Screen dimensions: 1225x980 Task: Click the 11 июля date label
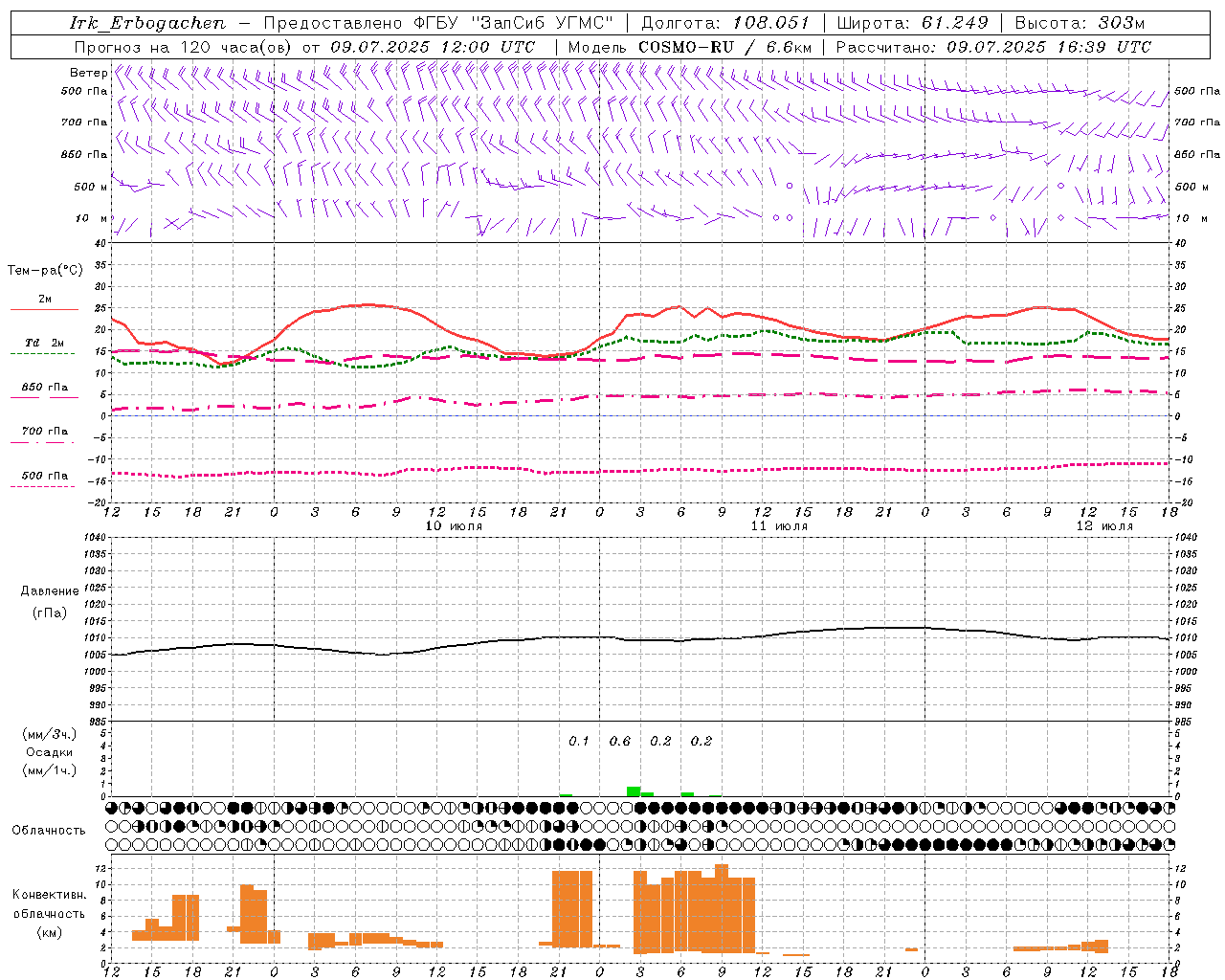(x=779, y=526)
